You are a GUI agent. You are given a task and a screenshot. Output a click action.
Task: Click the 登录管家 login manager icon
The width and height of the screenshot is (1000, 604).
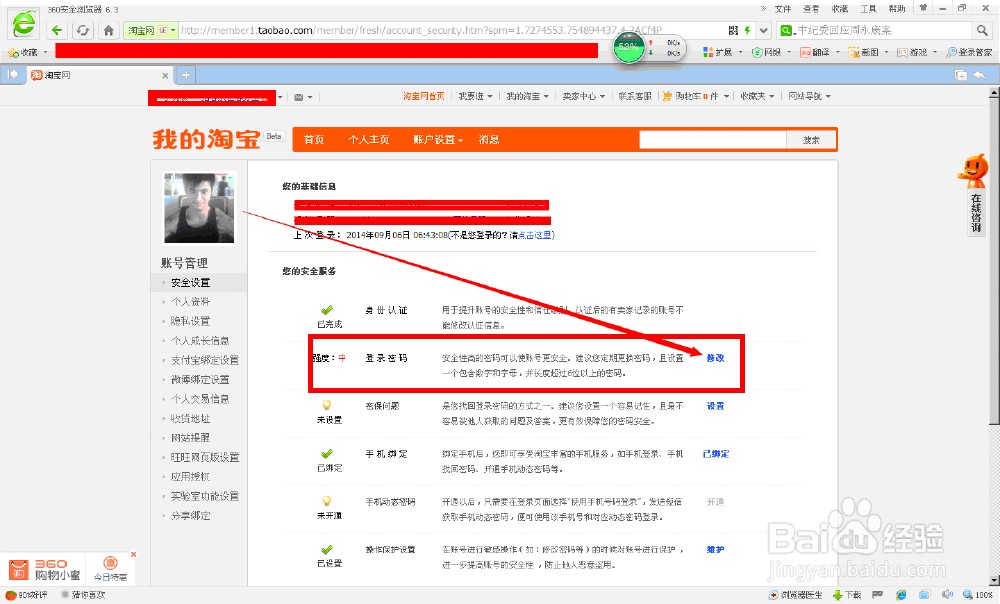pos(969,52)
